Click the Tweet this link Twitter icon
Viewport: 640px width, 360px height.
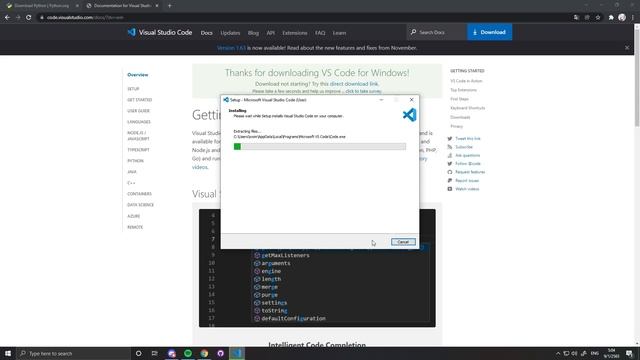pyautogui.click(x=450, y=139)
